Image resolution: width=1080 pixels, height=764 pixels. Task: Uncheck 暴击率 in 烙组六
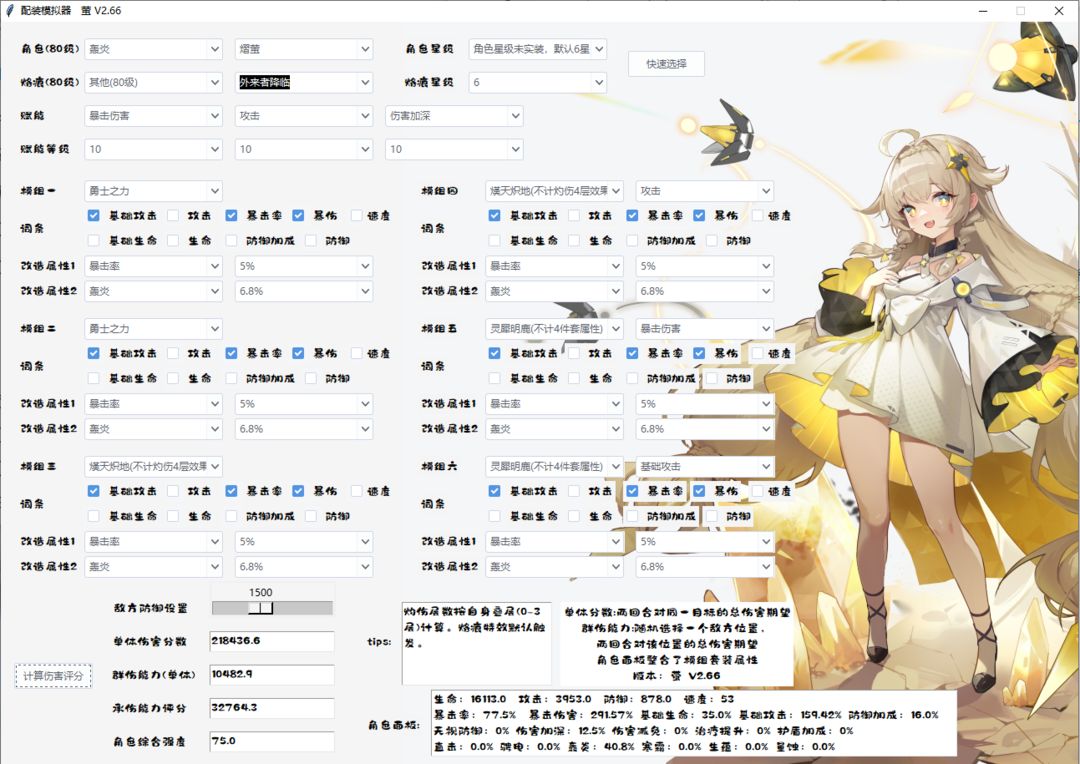(x=632, y=491)
